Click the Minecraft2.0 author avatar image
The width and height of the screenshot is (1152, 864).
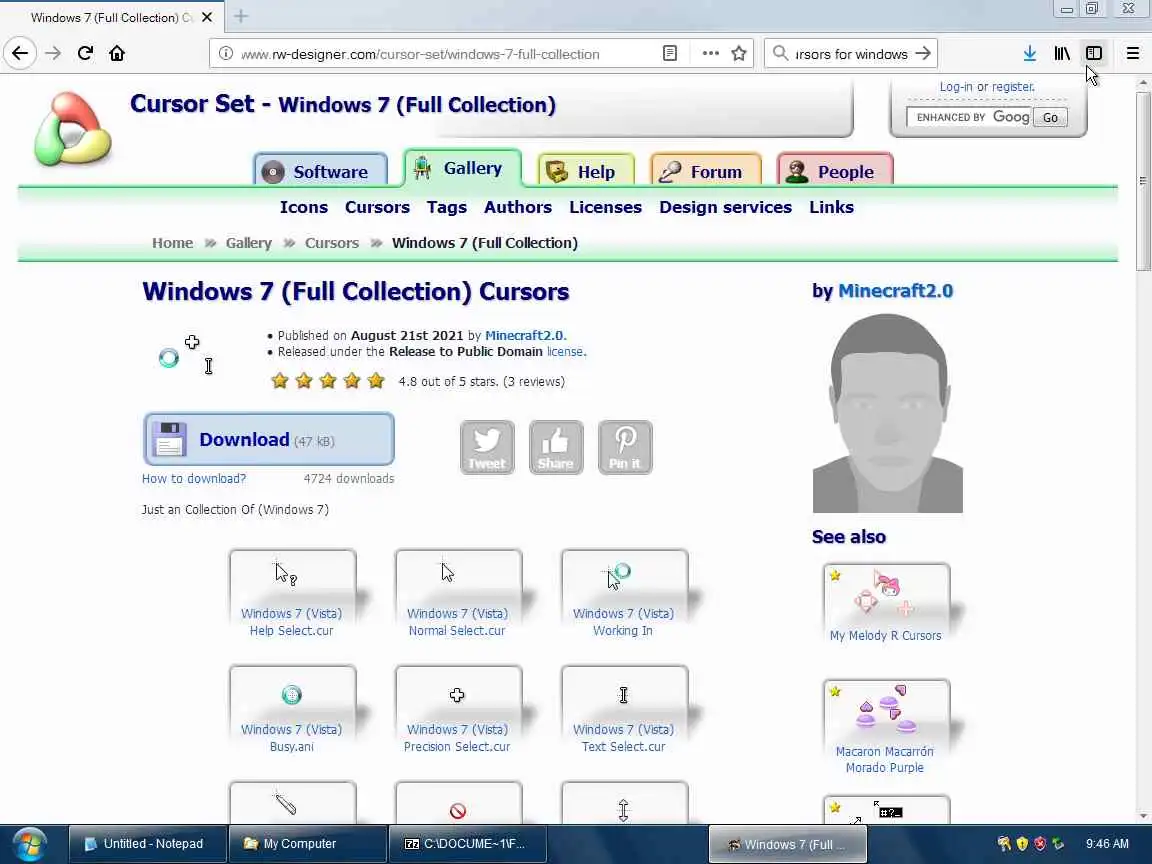click(x=888, y=413)
